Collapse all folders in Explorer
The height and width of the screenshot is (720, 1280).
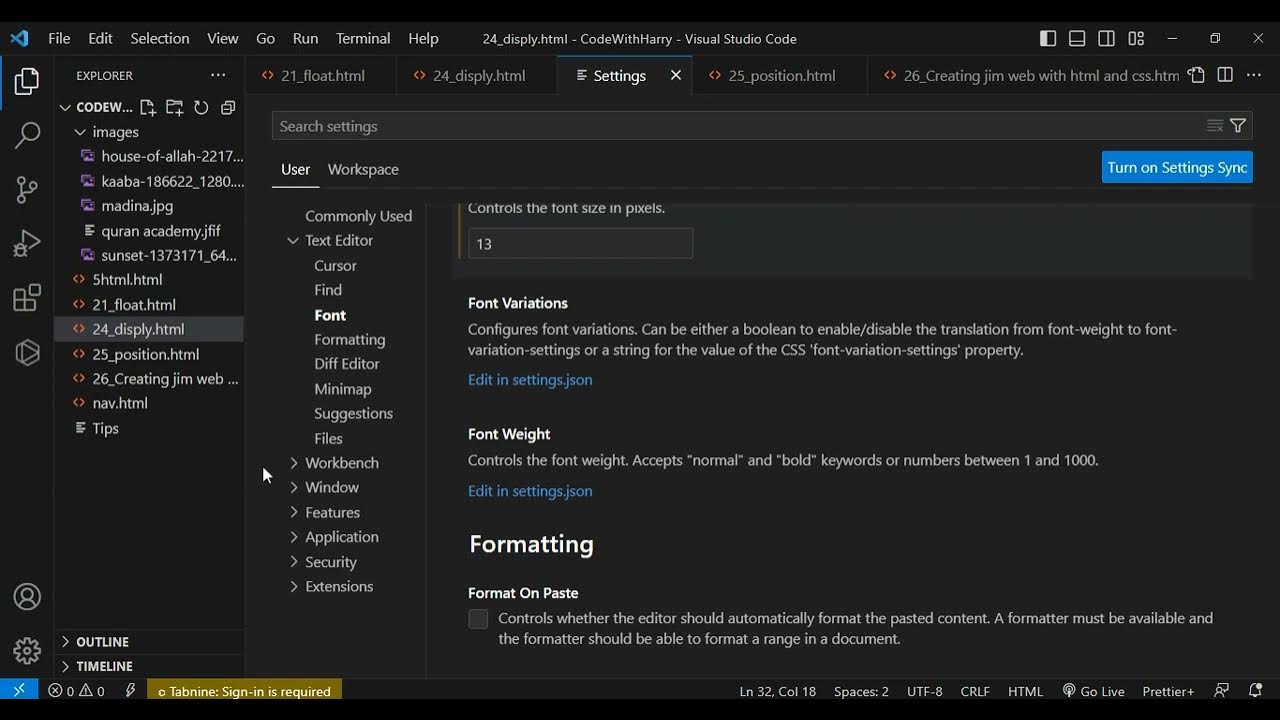click(x=228, y=107)
